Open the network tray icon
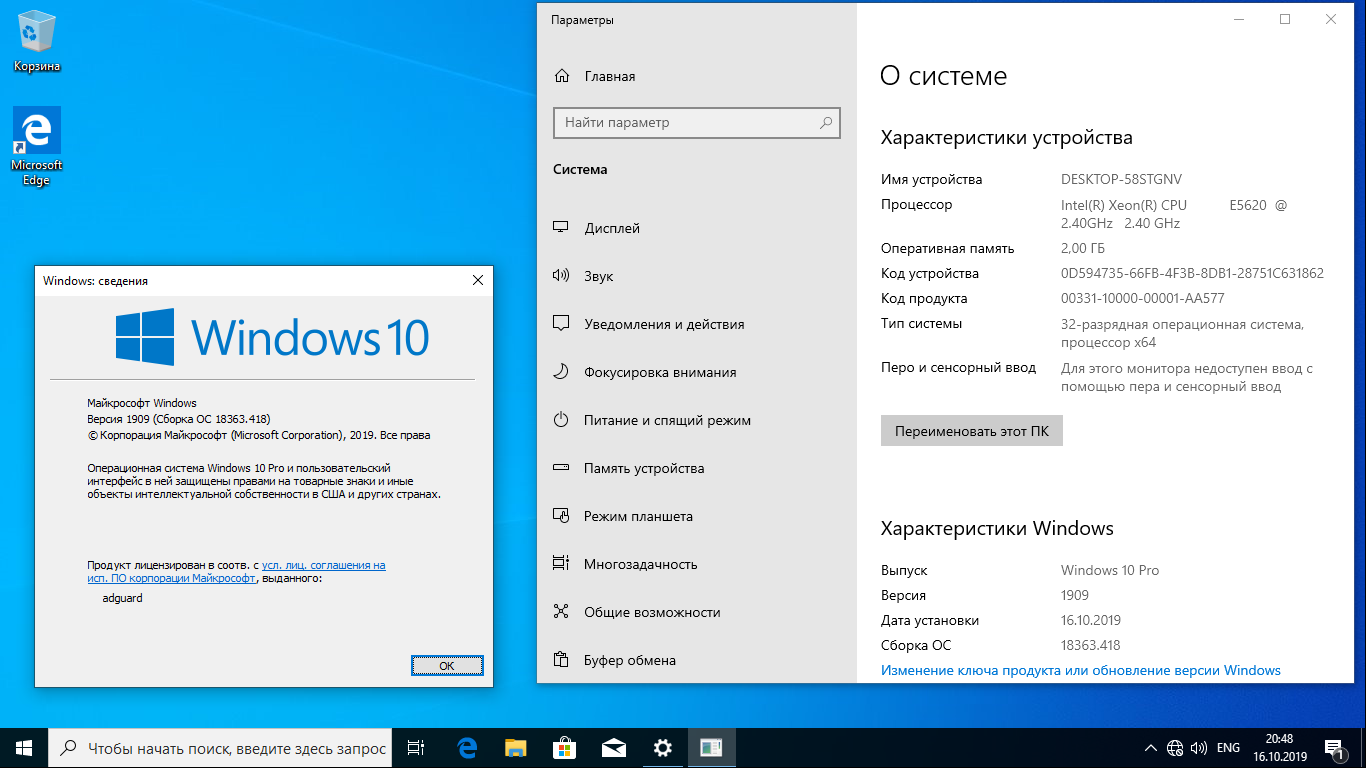The height and width of the screenshot is (768, 1366). [1175, 747]
